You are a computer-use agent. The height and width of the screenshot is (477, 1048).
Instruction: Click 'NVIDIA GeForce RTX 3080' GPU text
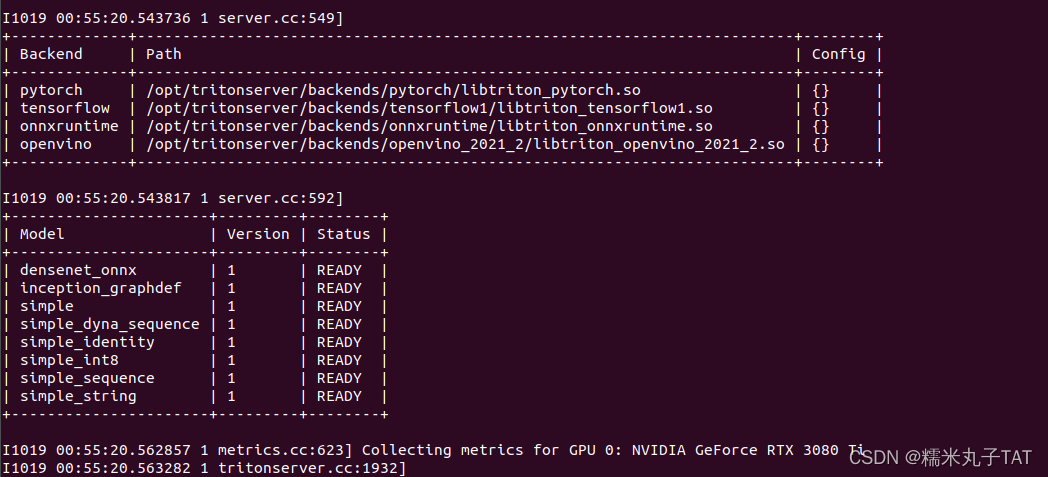click(735, 450)
